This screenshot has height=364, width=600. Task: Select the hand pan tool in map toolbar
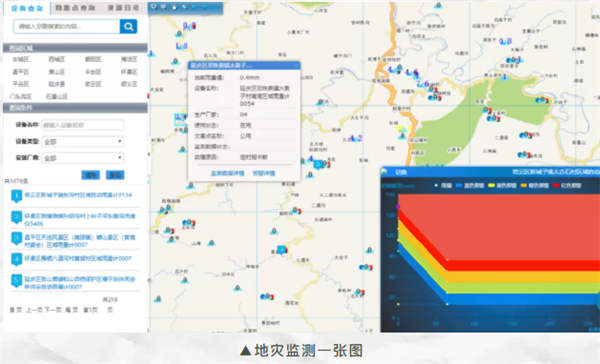coord(174,7)
